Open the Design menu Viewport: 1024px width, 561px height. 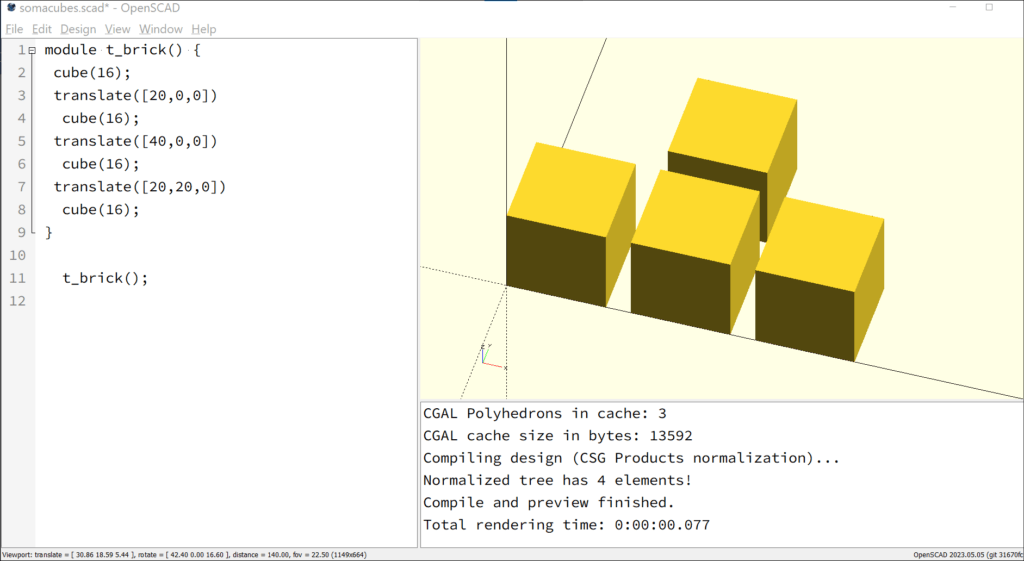(x=78, y=29)
